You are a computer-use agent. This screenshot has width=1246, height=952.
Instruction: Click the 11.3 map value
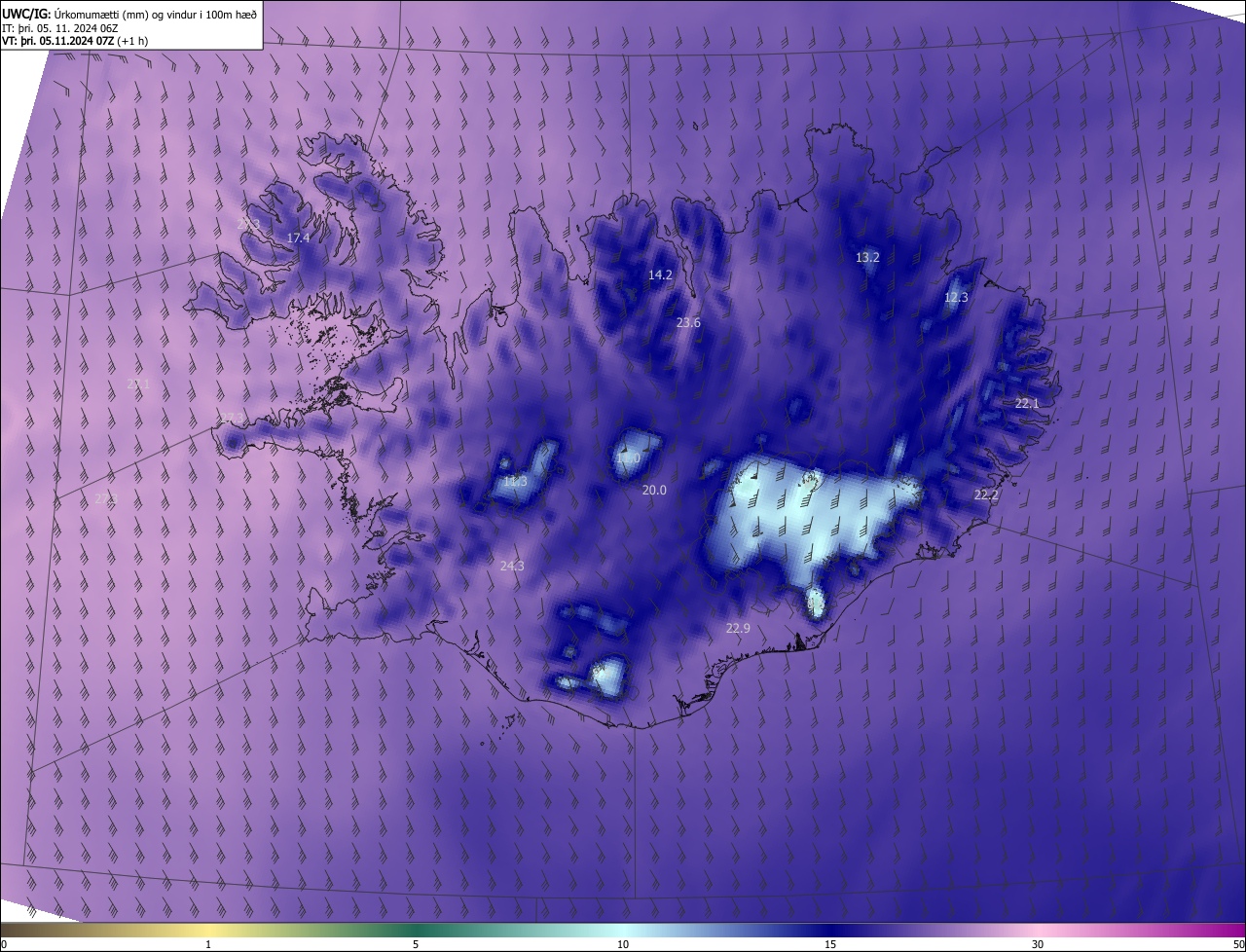515,482
